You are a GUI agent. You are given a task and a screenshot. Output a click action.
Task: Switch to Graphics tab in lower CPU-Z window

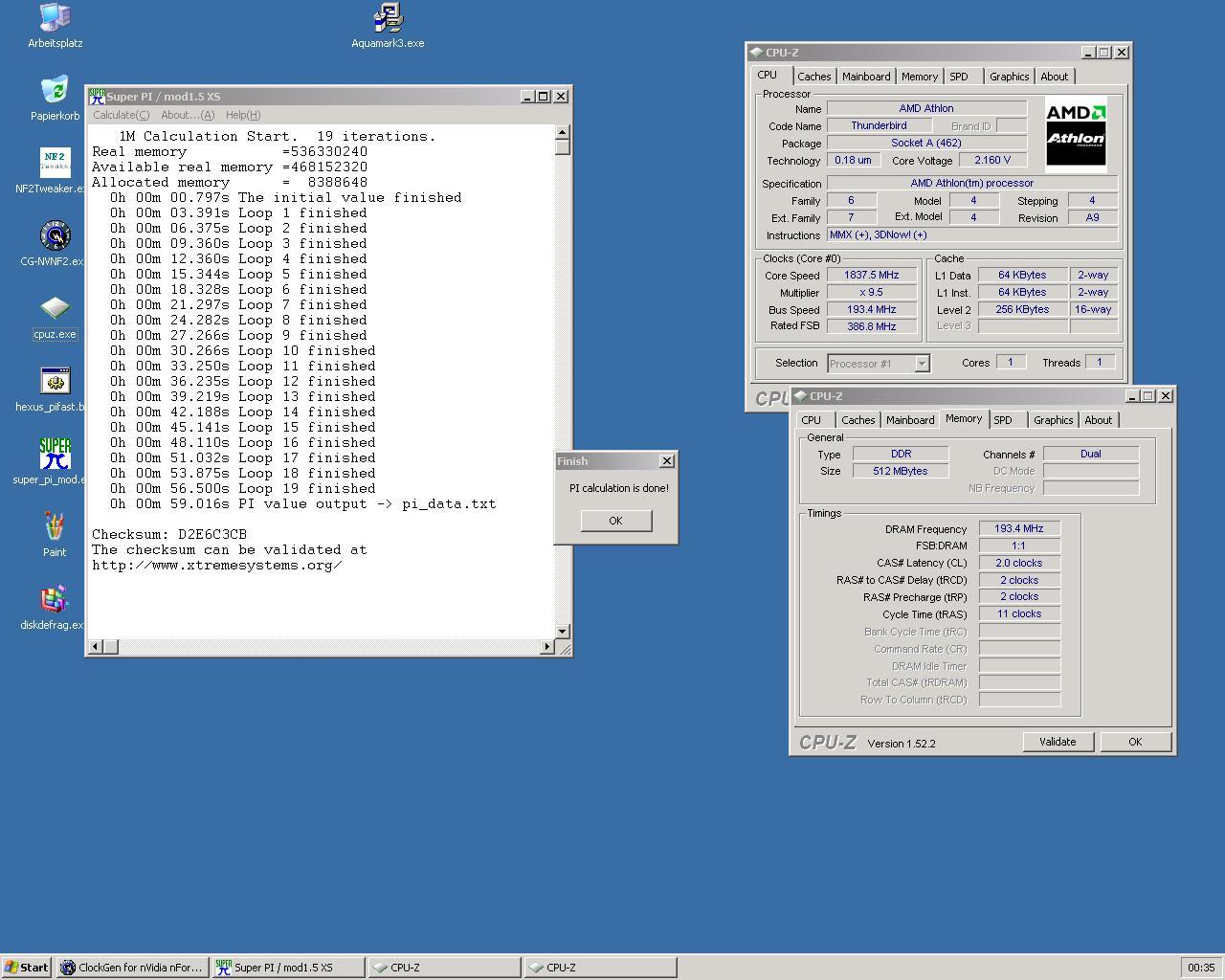(1054, 420)
